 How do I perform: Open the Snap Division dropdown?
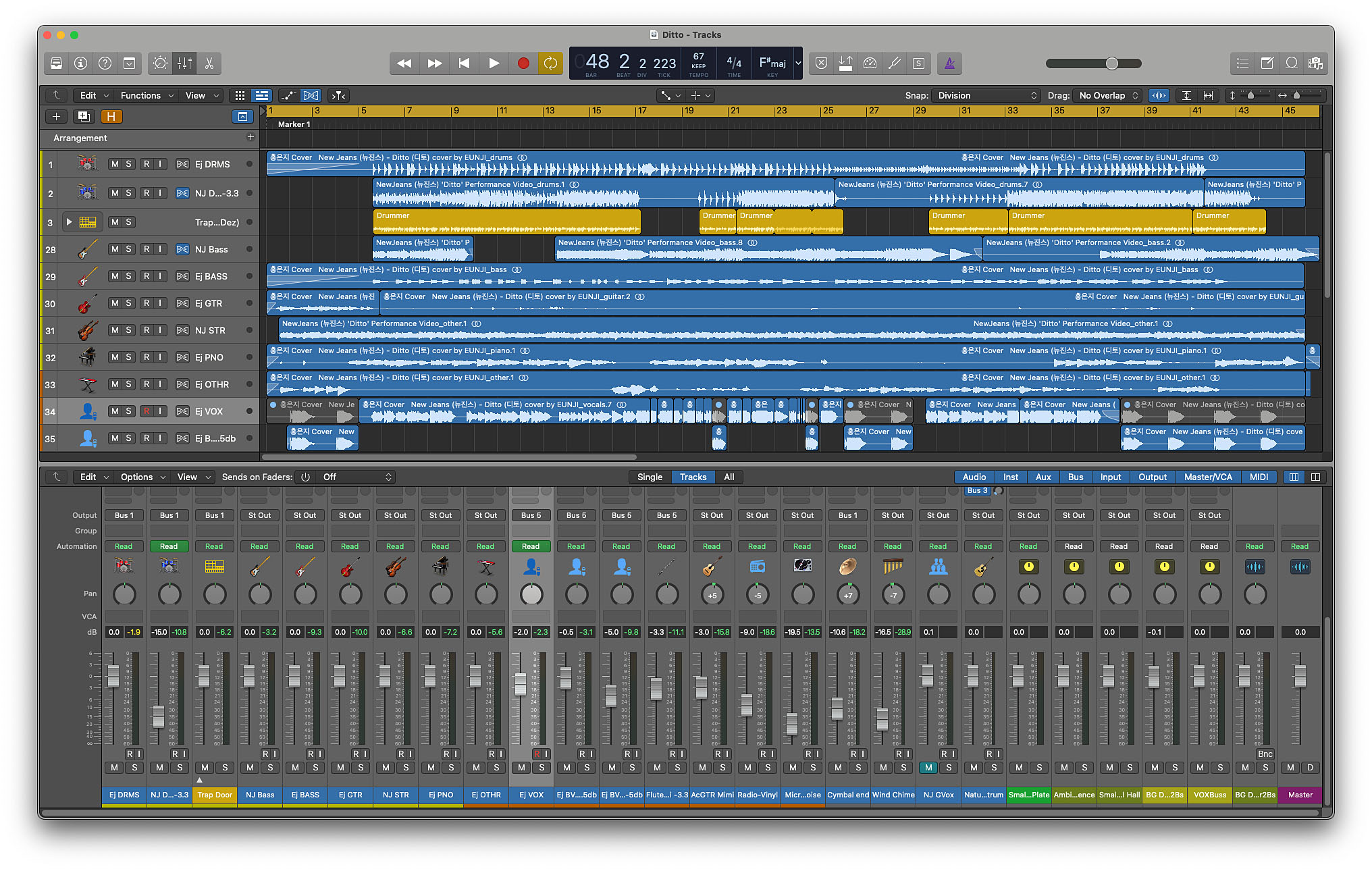click(986, 95)
